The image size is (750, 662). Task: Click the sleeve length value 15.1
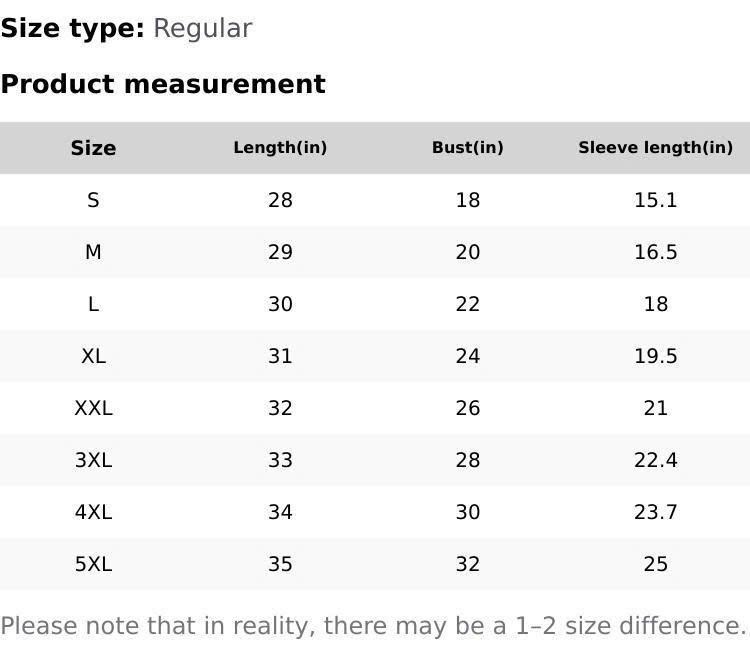655,200
